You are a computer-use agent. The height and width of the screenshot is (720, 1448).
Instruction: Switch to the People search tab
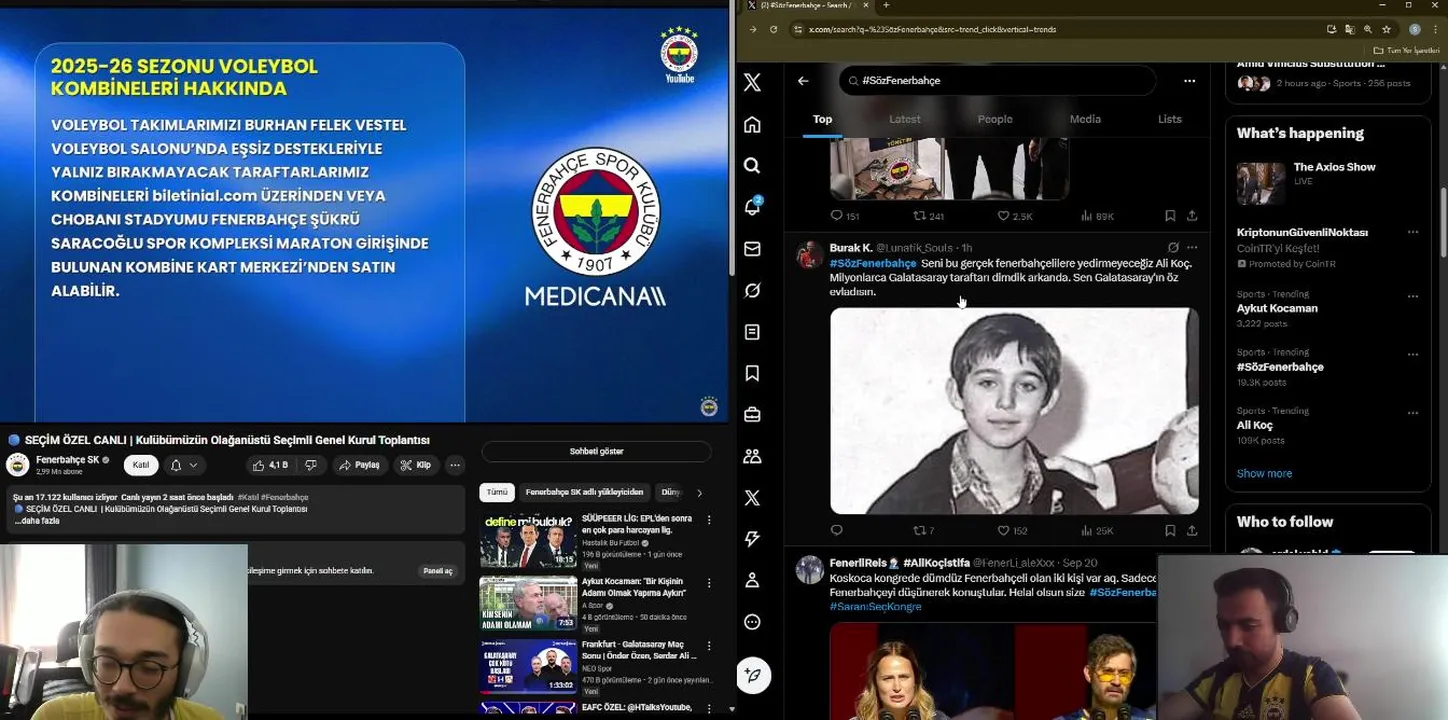[x=995, y=119]
